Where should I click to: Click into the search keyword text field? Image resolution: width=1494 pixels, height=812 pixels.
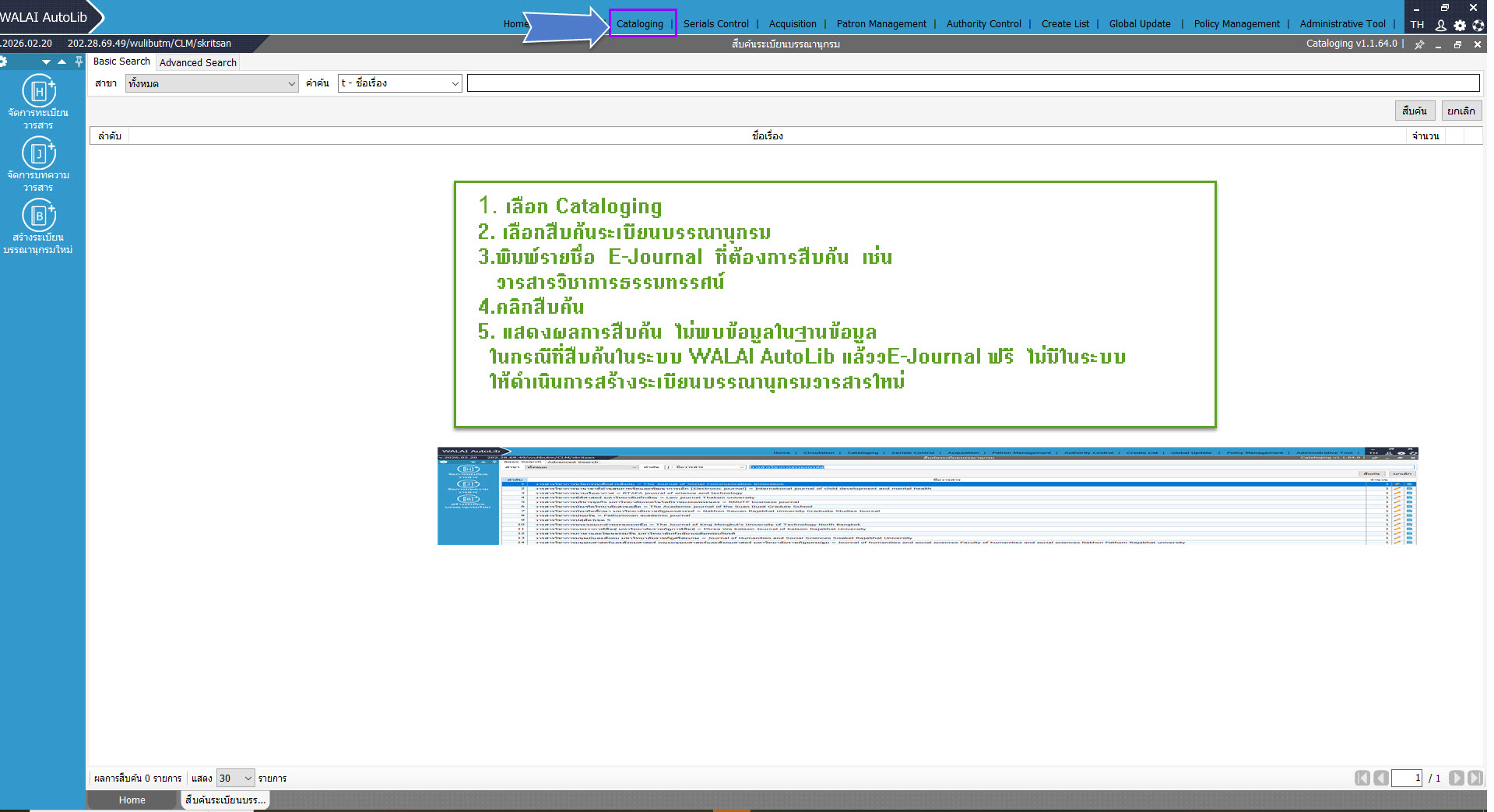[x=973, y=83]
